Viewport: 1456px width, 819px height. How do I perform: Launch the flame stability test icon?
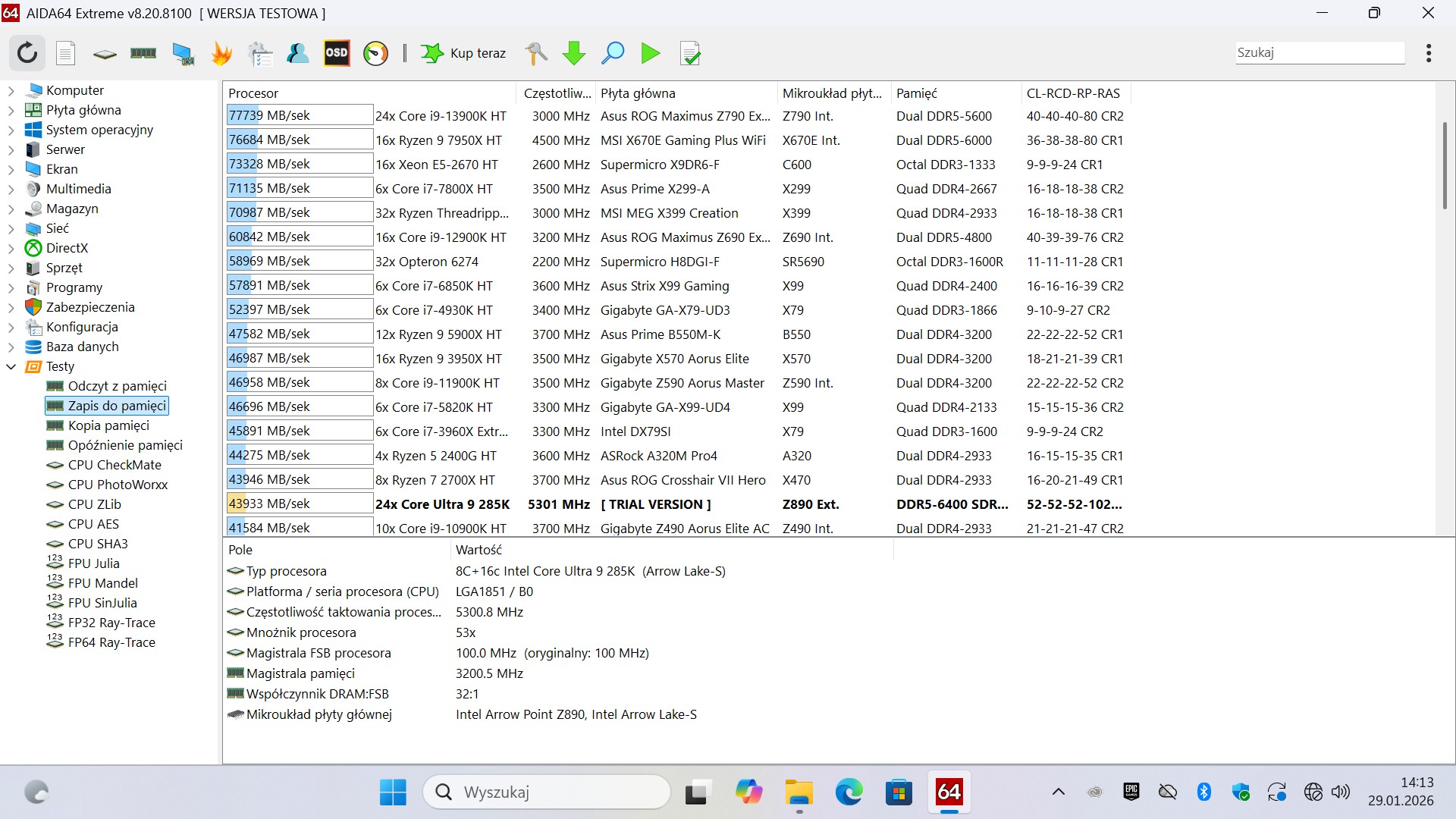coord(221,53)
